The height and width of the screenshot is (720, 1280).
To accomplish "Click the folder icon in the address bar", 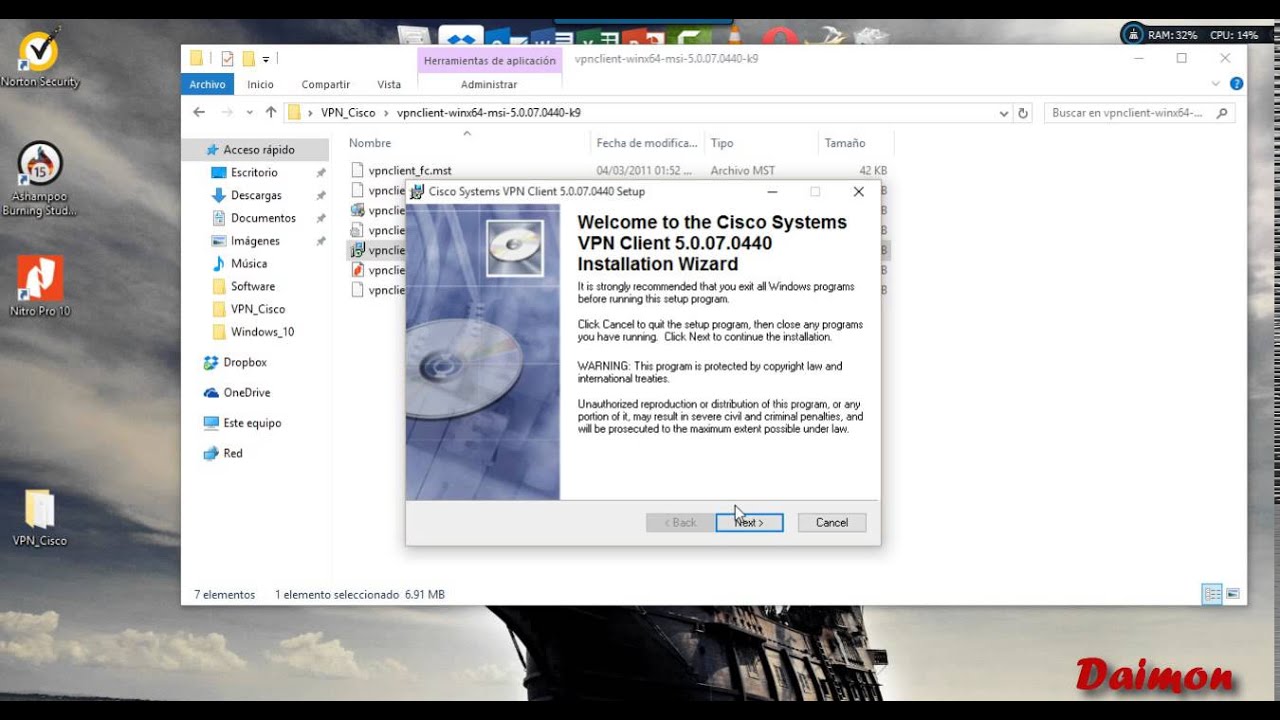I will click(x=294, y=113).
